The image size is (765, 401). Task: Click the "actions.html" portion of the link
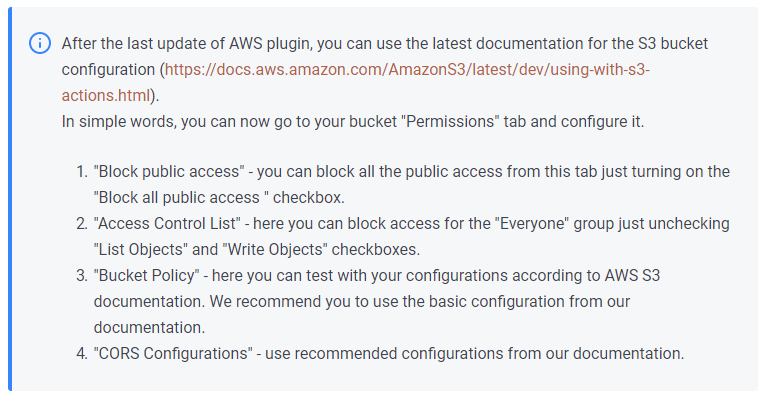coord(106,96)
